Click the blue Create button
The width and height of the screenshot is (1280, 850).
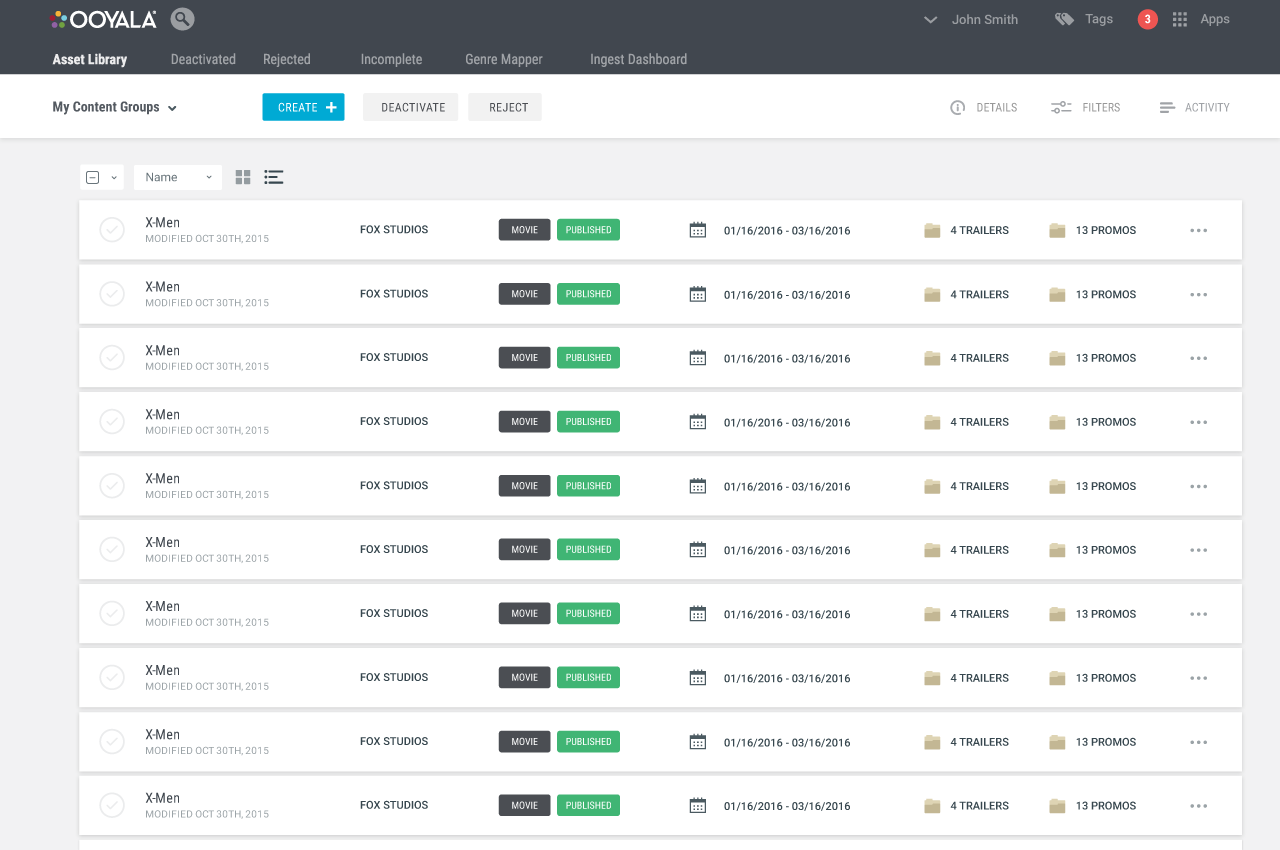(303, 107)
